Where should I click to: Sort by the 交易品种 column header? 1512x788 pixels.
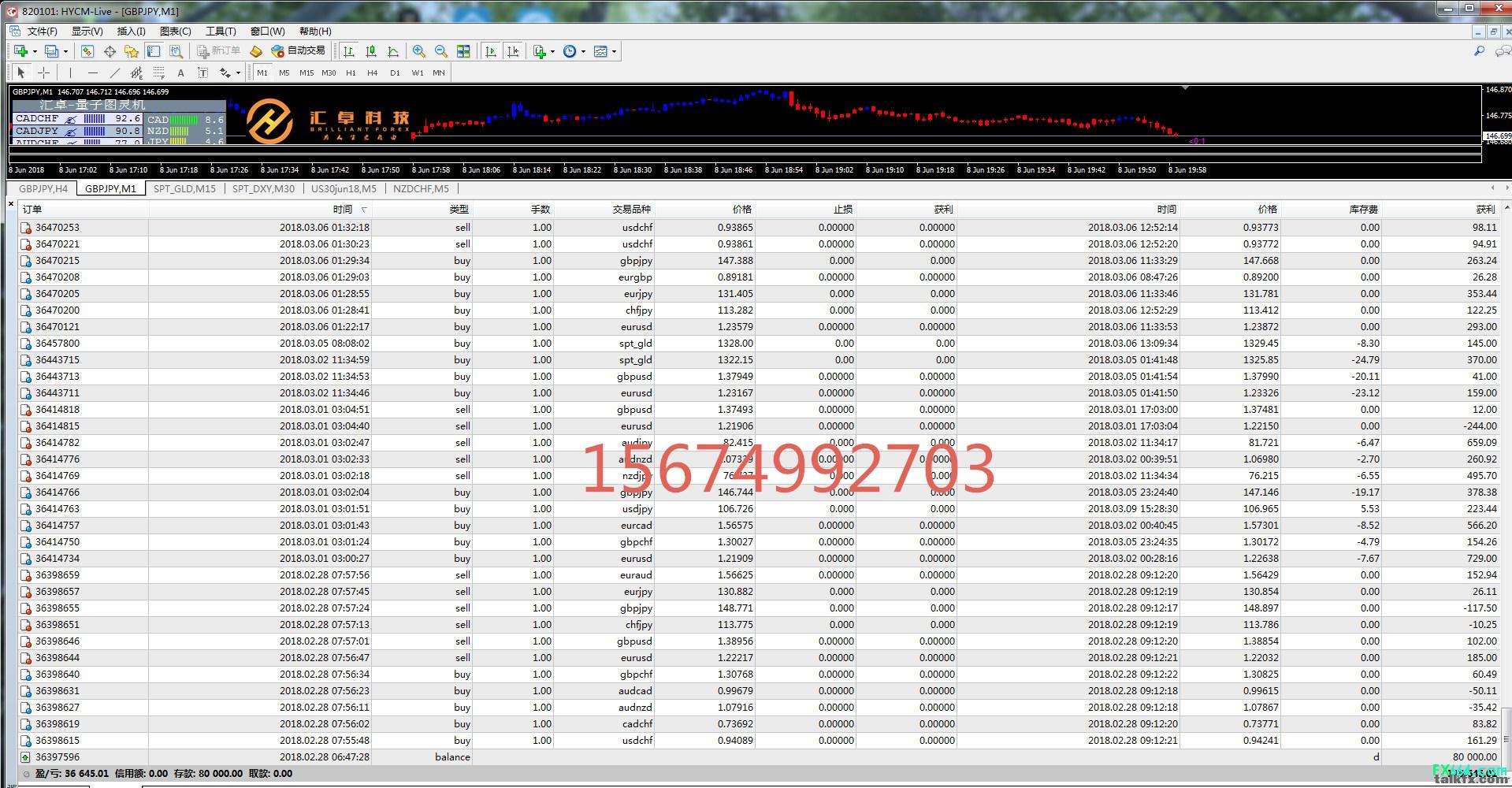[632, 210]
